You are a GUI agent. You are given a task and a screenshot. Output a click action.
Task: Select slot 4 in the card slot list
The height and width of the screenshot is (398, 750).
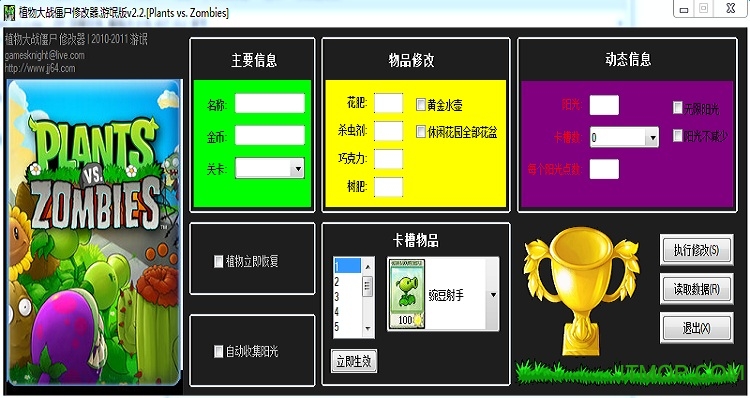pos(348,311)
